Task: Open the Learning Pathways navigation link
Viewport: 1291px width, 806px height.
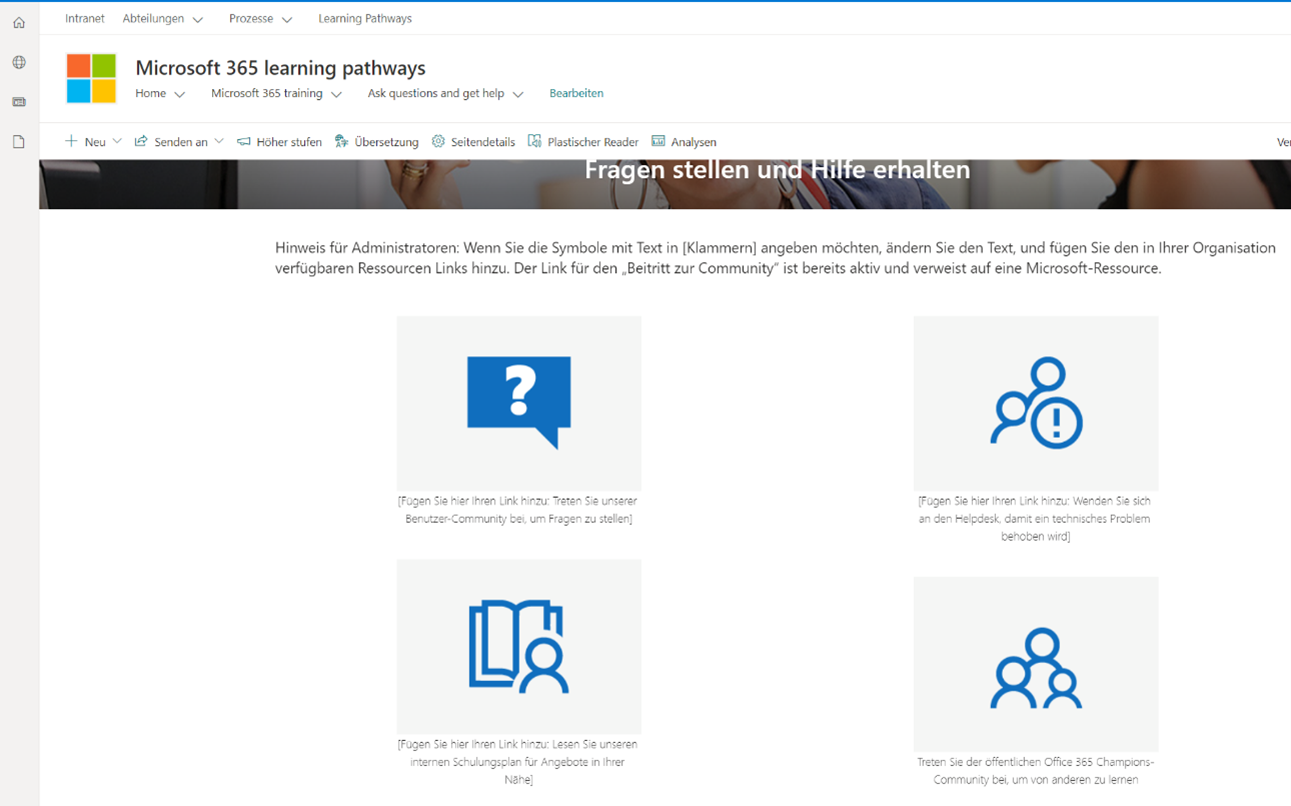Action: 365,17
